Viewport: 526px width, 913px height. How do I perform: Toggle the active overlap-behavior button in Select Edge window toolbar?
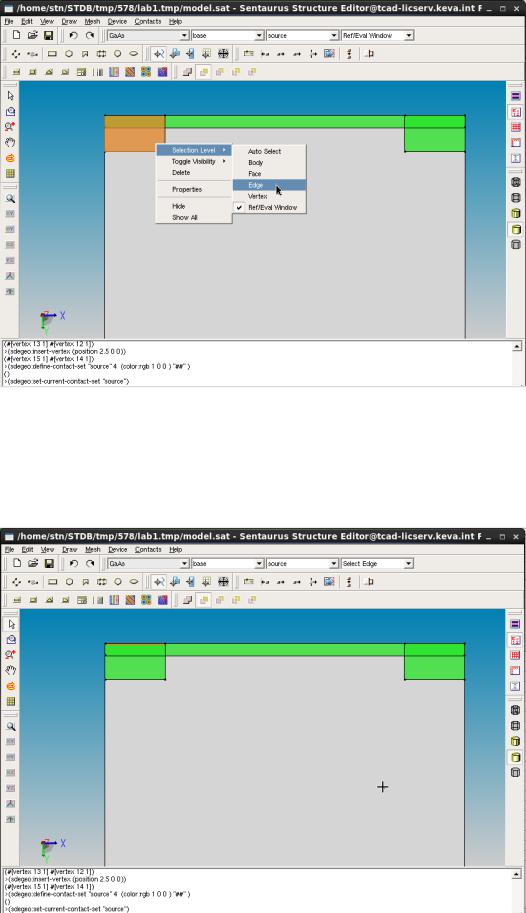(203, 600)
